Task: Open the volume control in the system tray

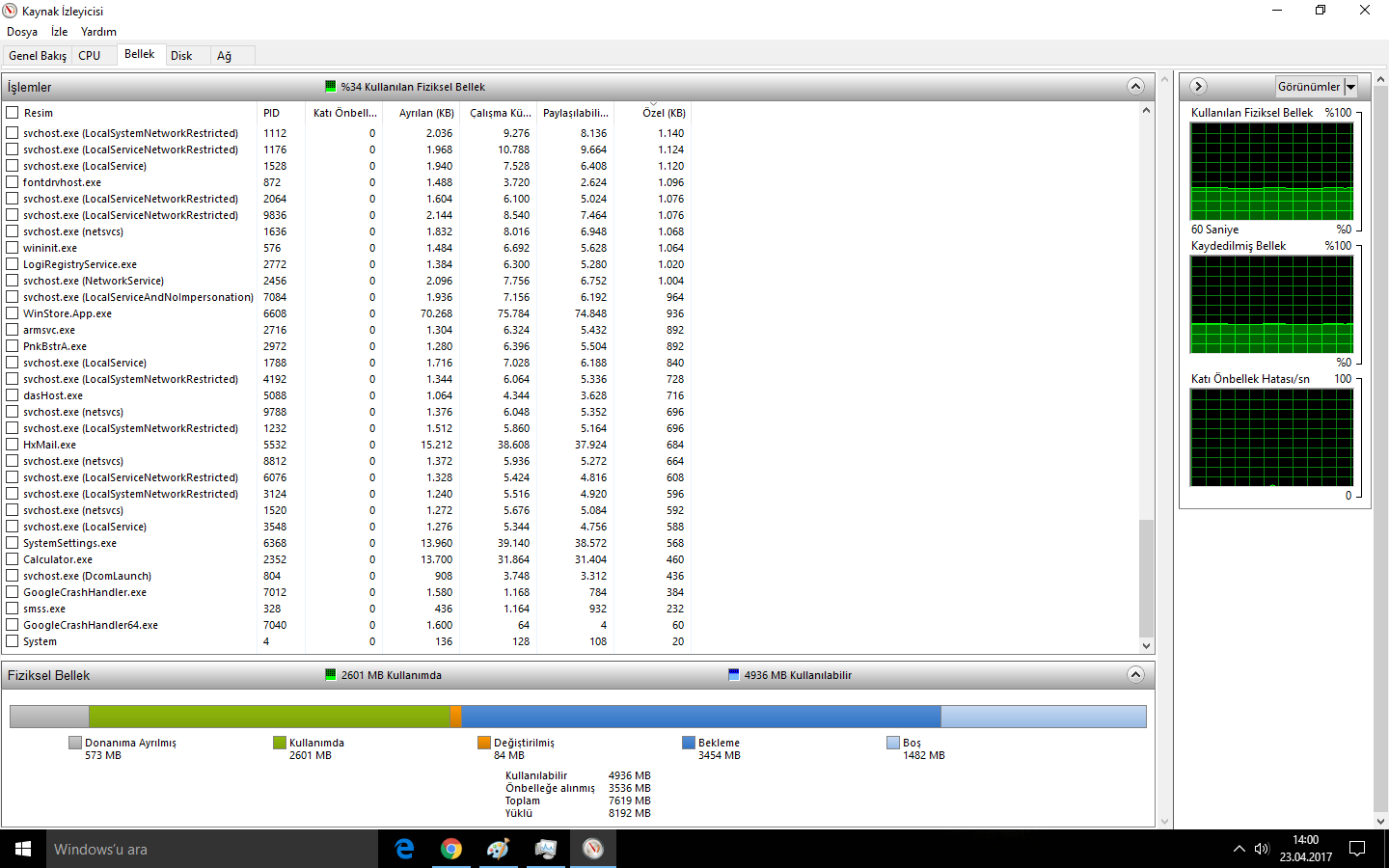Action: click(x=1262, y=849)
